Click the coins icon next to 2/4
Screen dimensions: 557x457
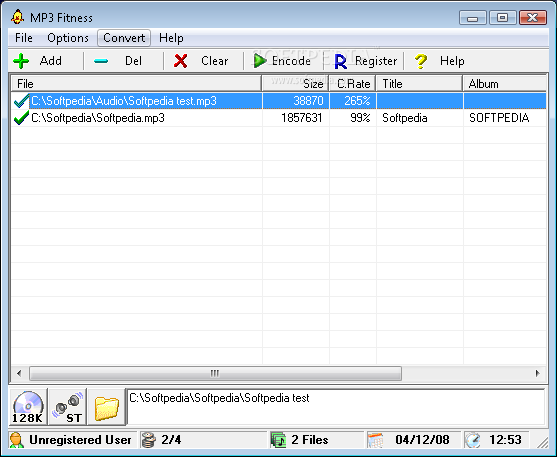148,440
